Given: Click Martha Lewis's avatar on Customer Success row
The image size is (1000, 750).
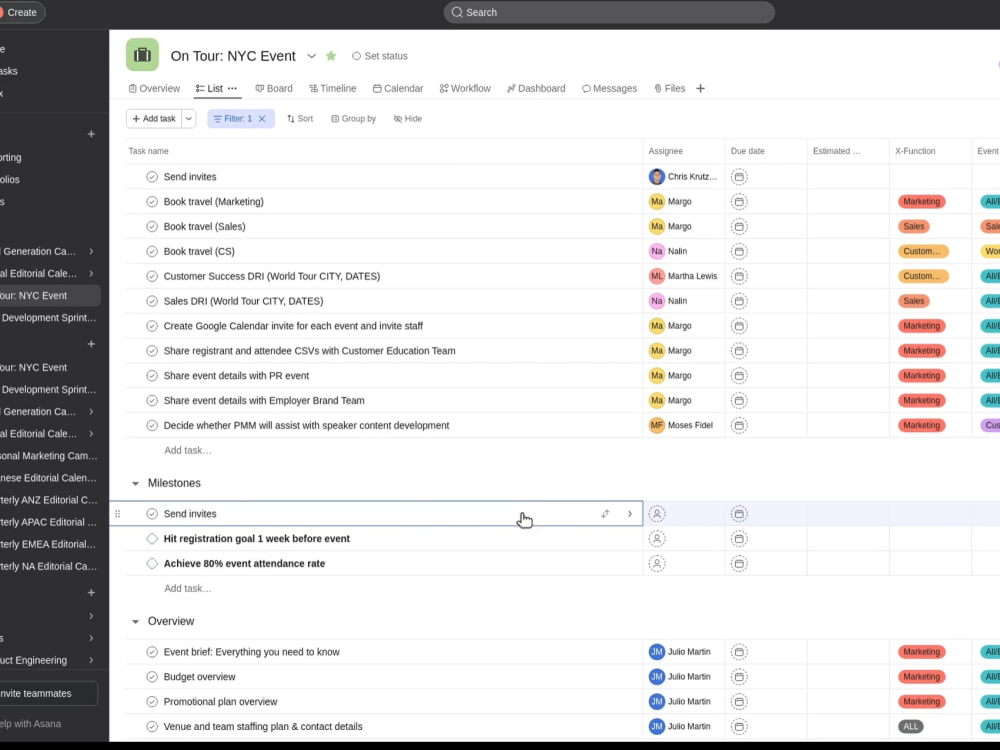Looking at the screenshot, I should 656,275.
